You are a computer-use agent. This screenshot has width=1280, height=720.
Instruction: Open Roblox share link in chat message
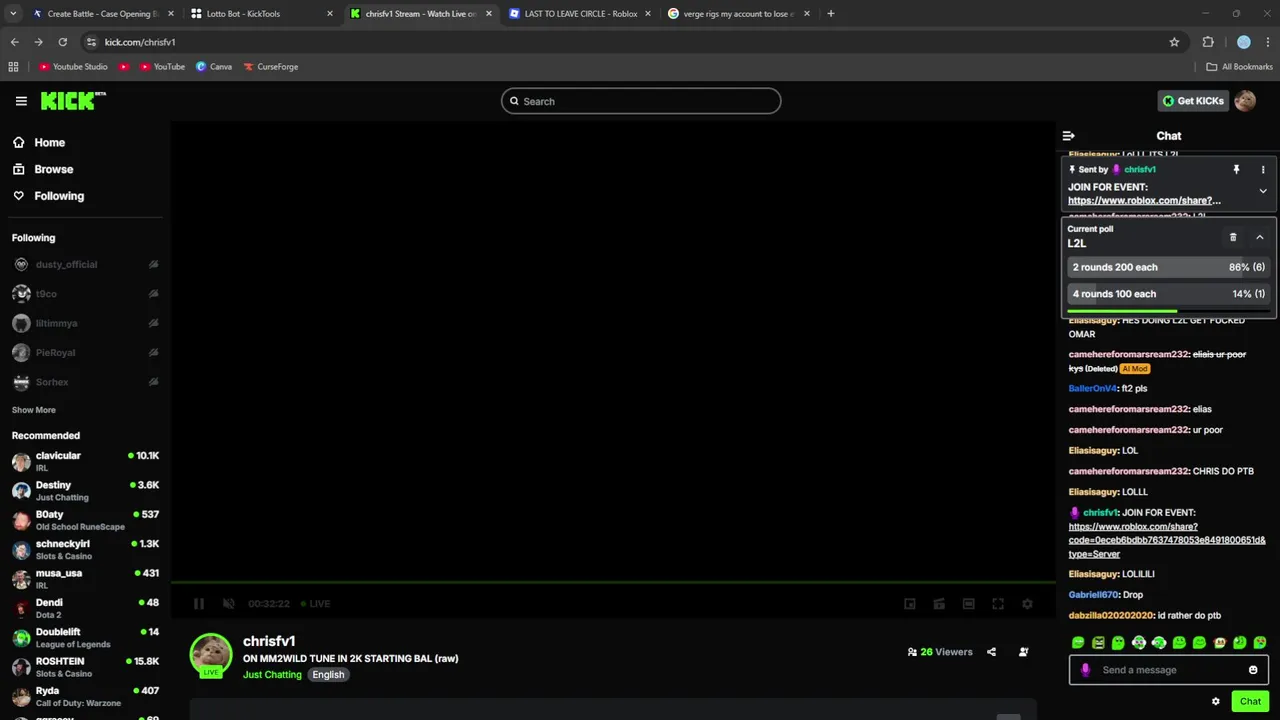pos(1166,540)
